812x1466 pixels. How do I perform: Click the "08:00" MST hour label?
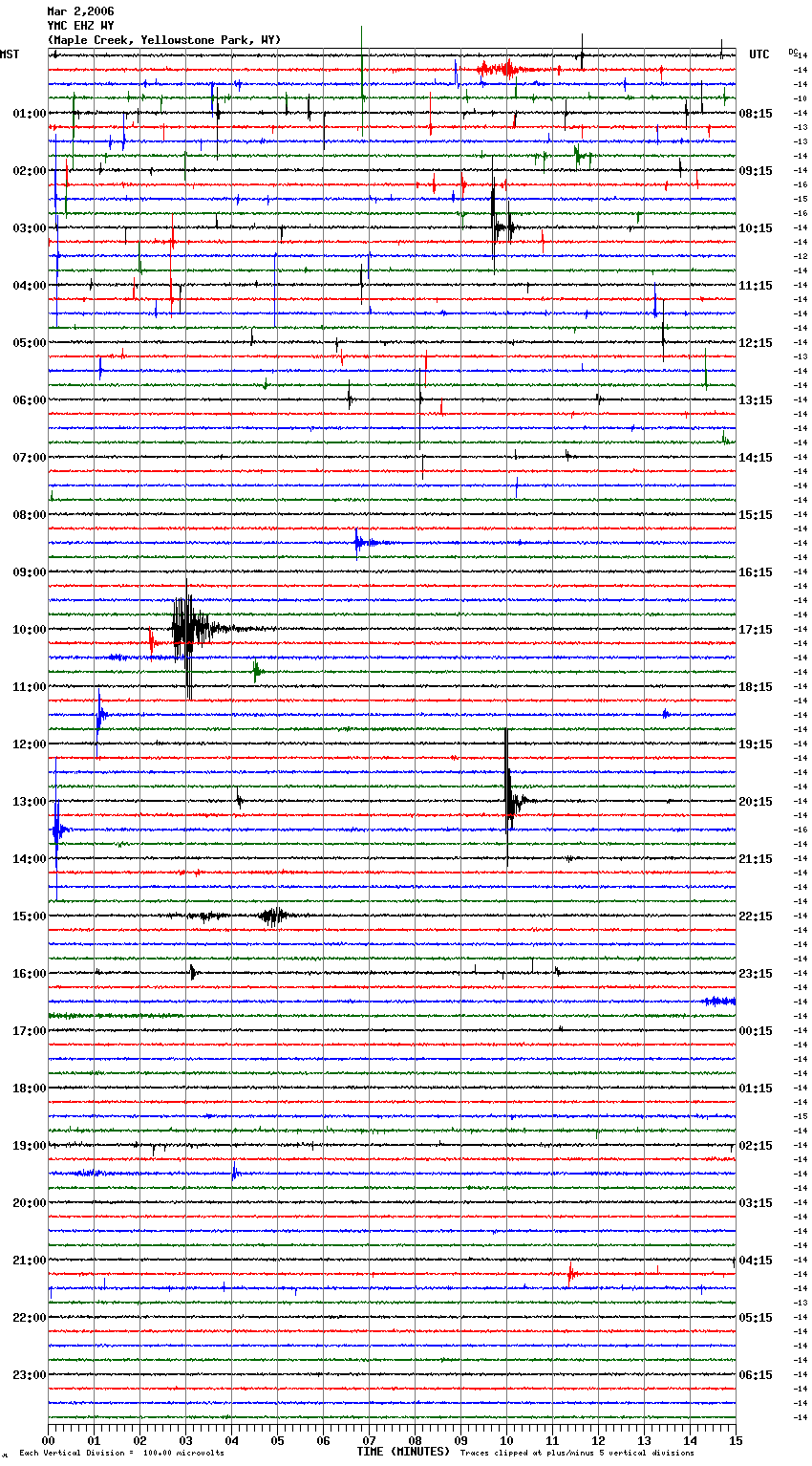click(x=30, y=515)
